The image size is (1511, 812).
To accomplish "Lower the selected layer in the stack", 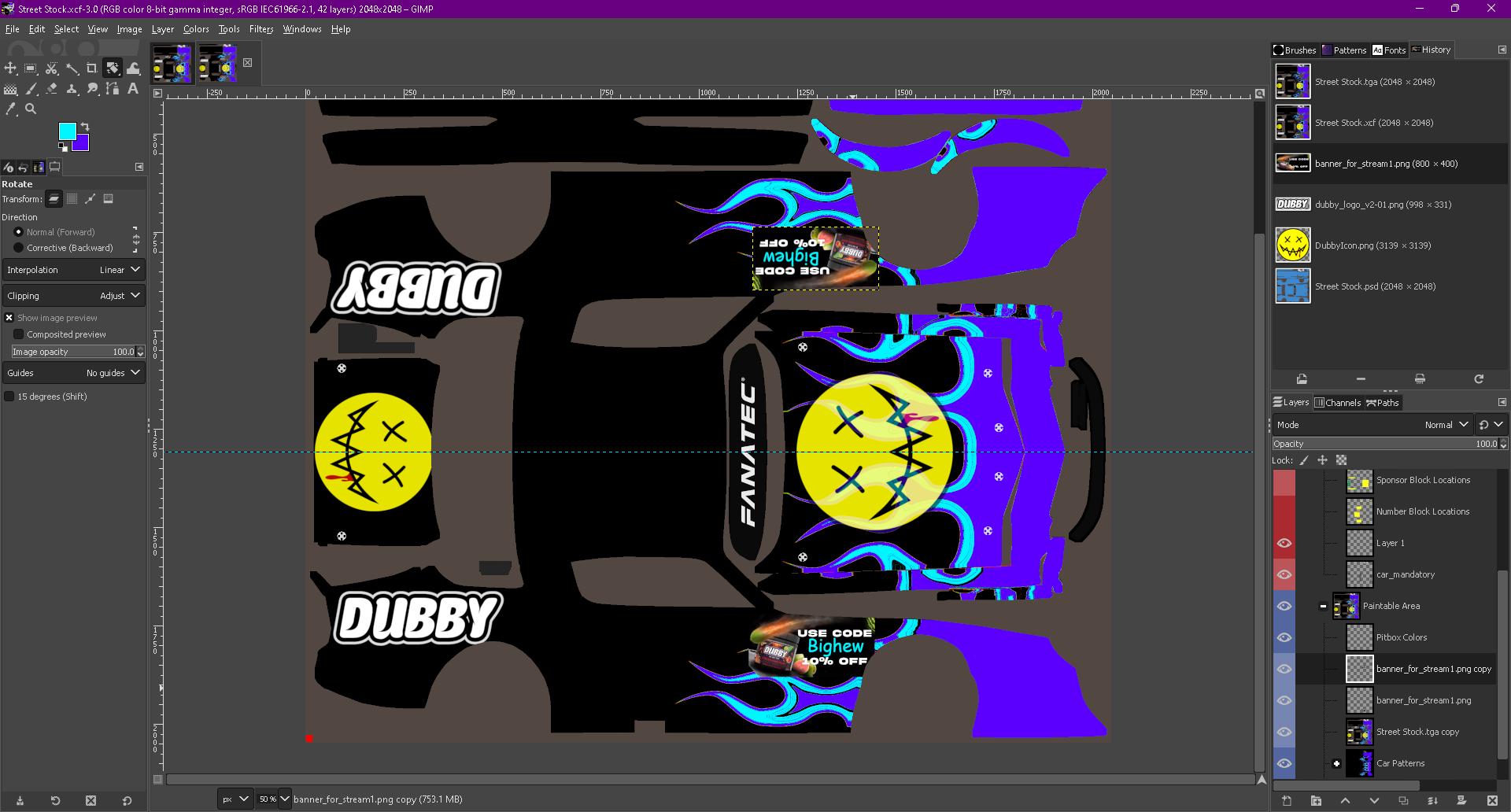I will pos(1374,801).
